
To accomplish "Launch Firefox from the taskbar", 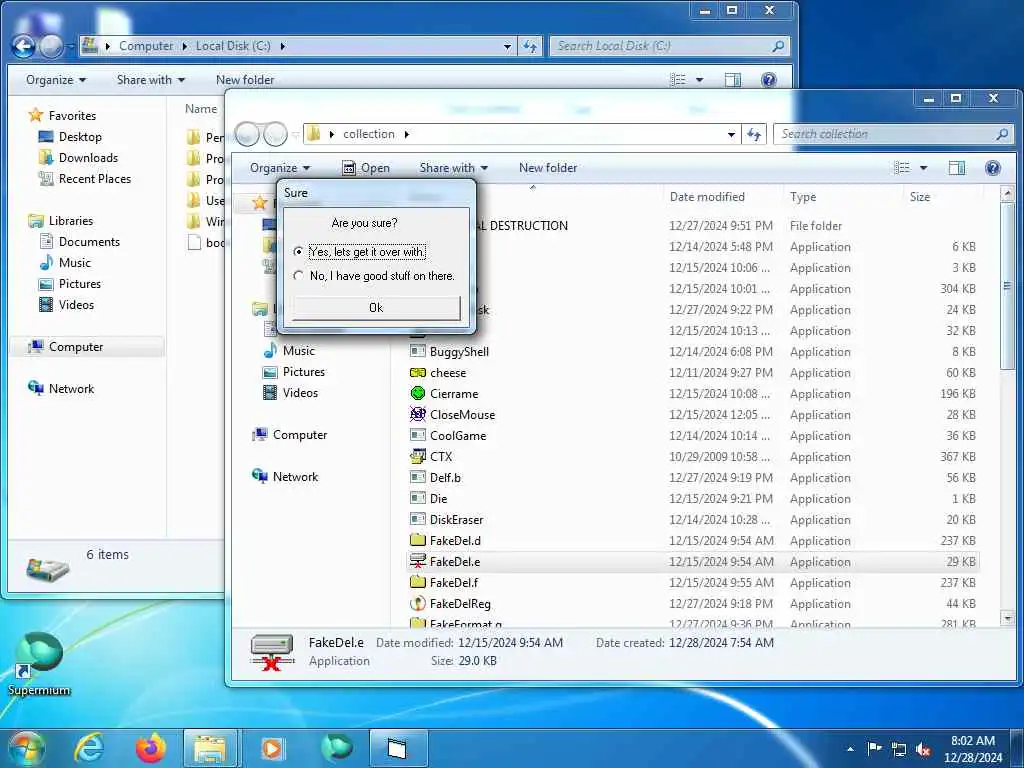I will 150,748.
